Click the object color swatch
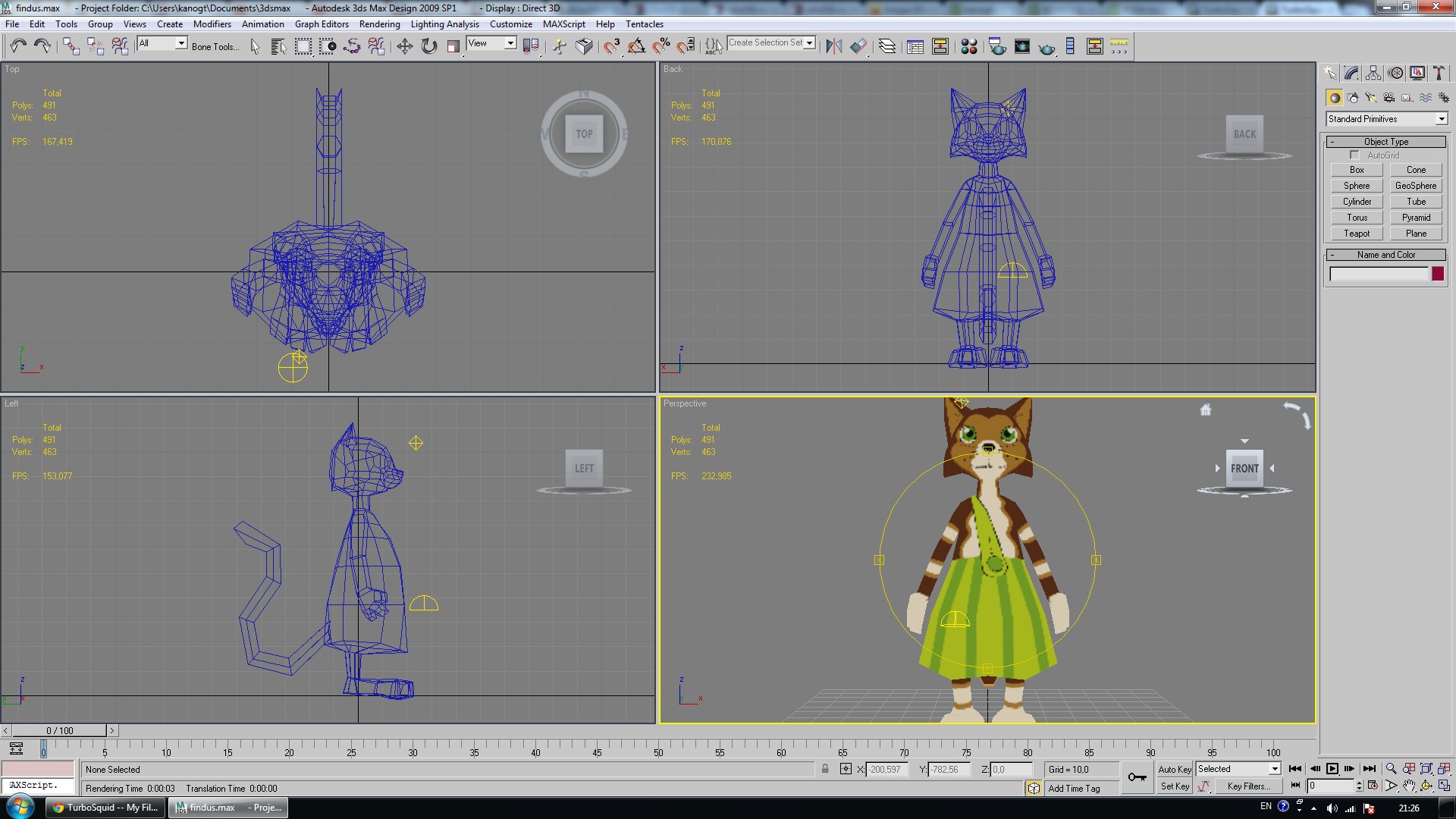Image resolution: width=1456 pixels, height=819 pixels. (1437, 275)
